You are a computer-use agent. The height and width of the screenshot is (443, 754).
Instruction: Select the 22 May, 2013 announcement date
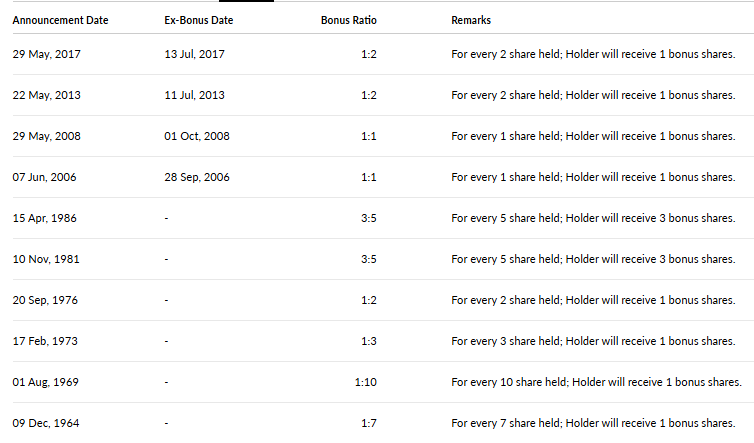[47, 95]
